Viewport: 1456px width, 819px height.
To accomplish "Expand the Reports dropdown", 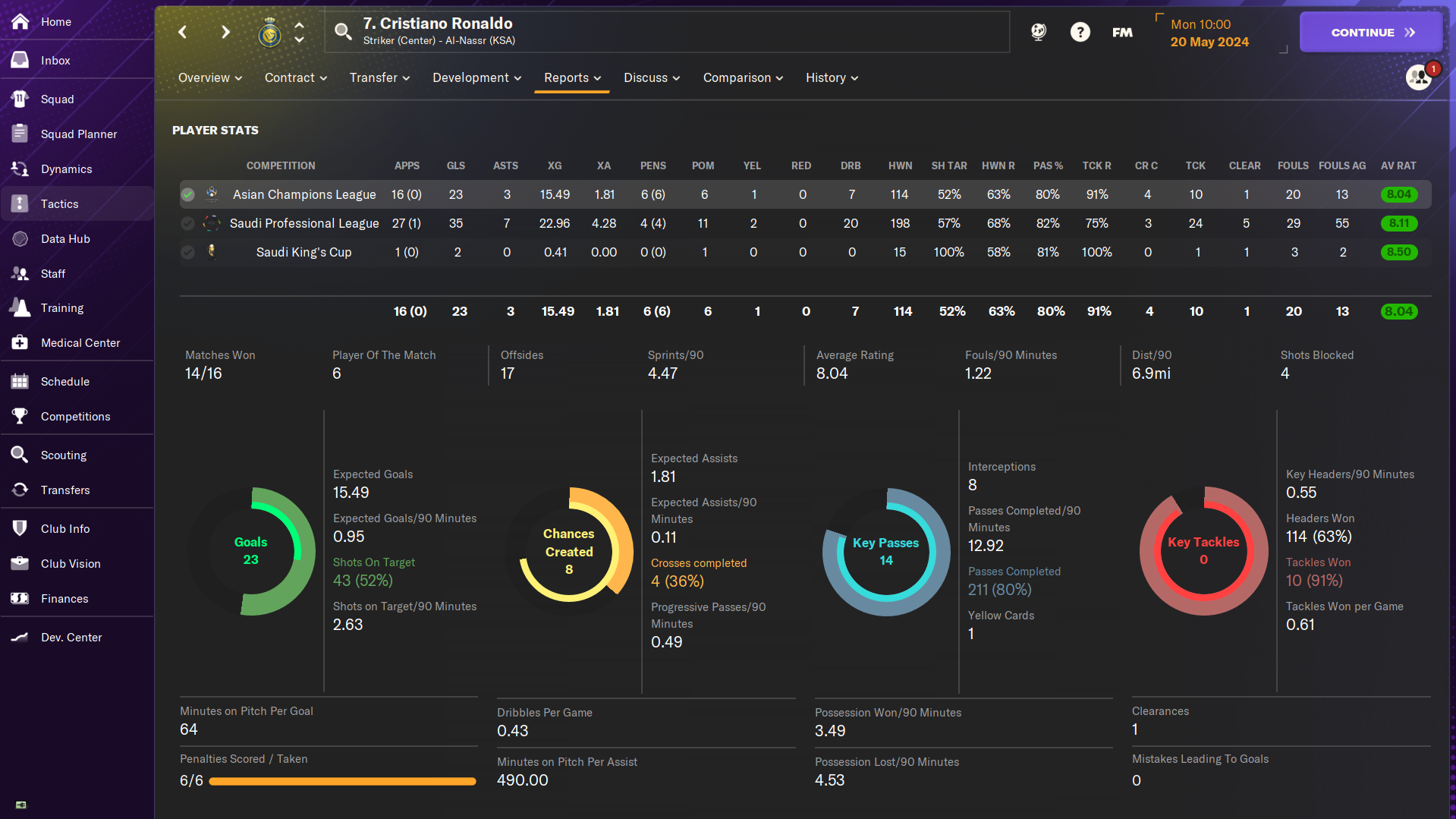I will click(x=572, y=77).
